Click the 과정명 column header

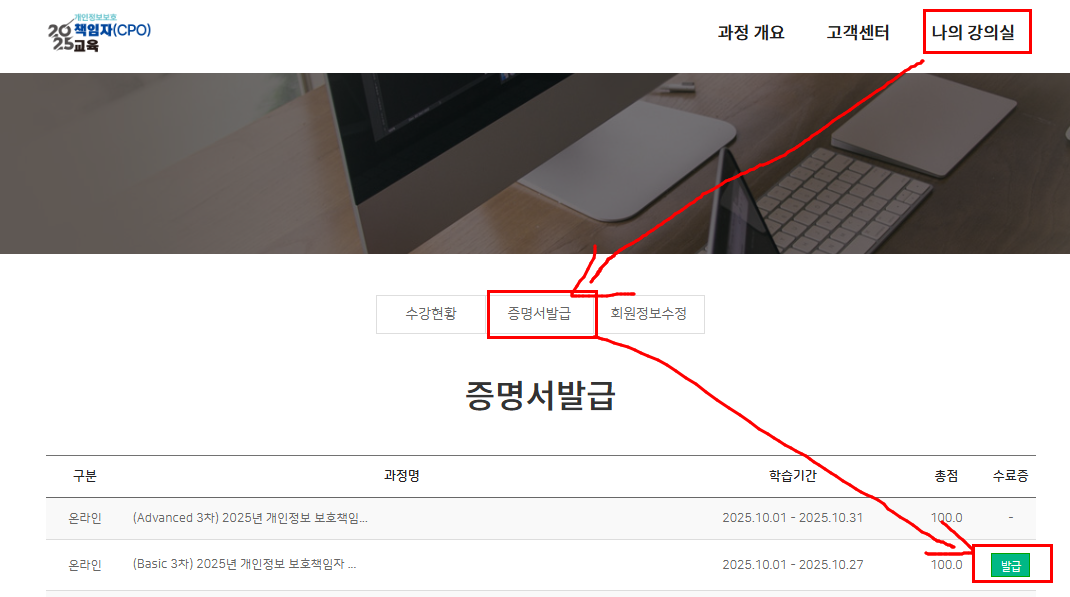click(401, 476)
